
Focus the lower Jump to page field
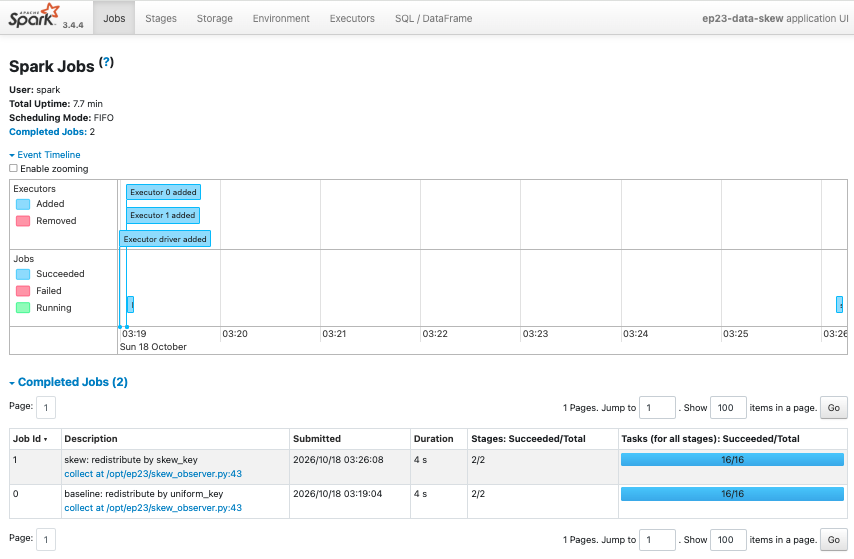[x=657, y=539]
